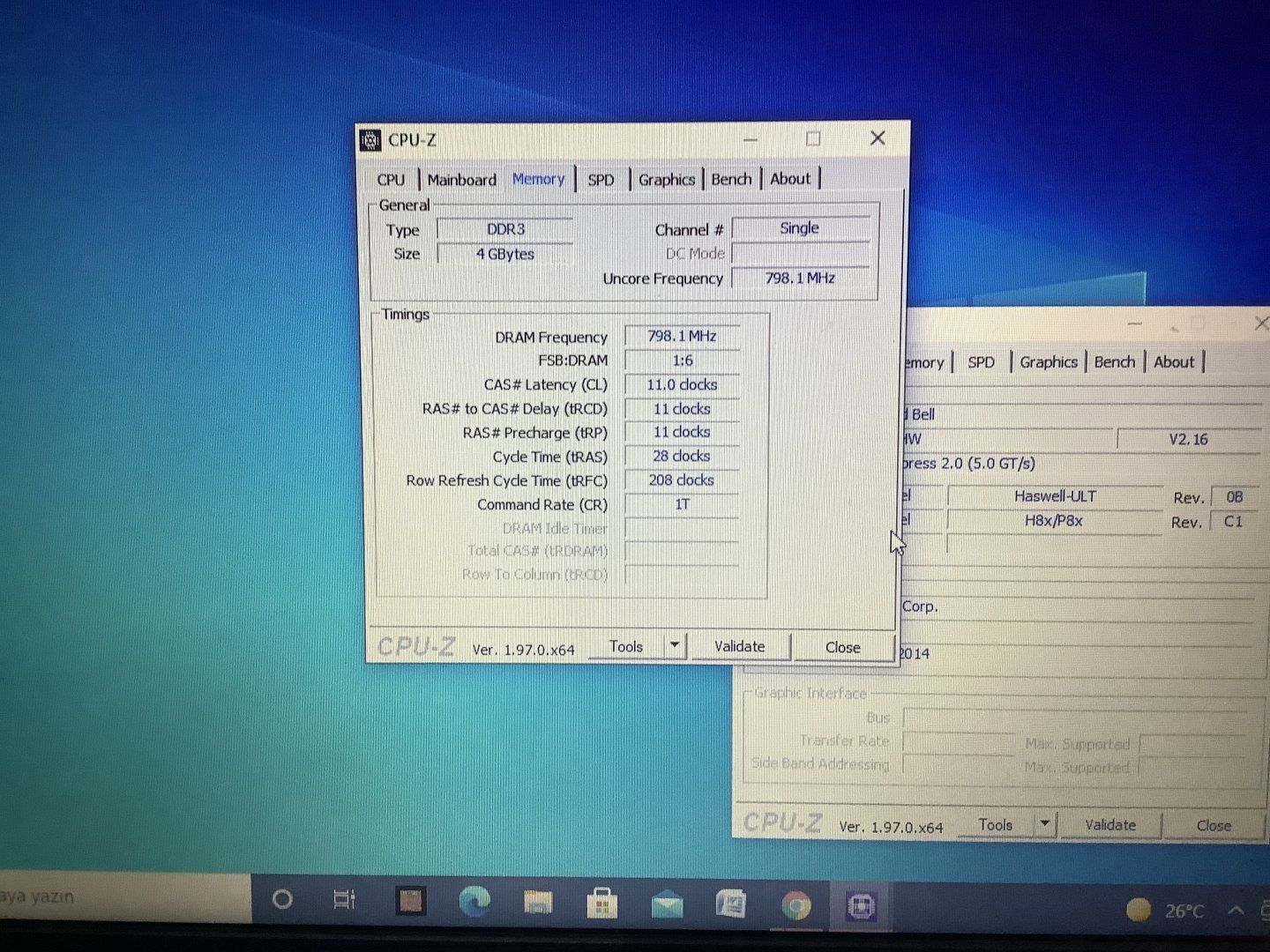
Task: Click the CPU-Z logo in the front title bar
Action: pyautogui.click(x=371, y=140)
